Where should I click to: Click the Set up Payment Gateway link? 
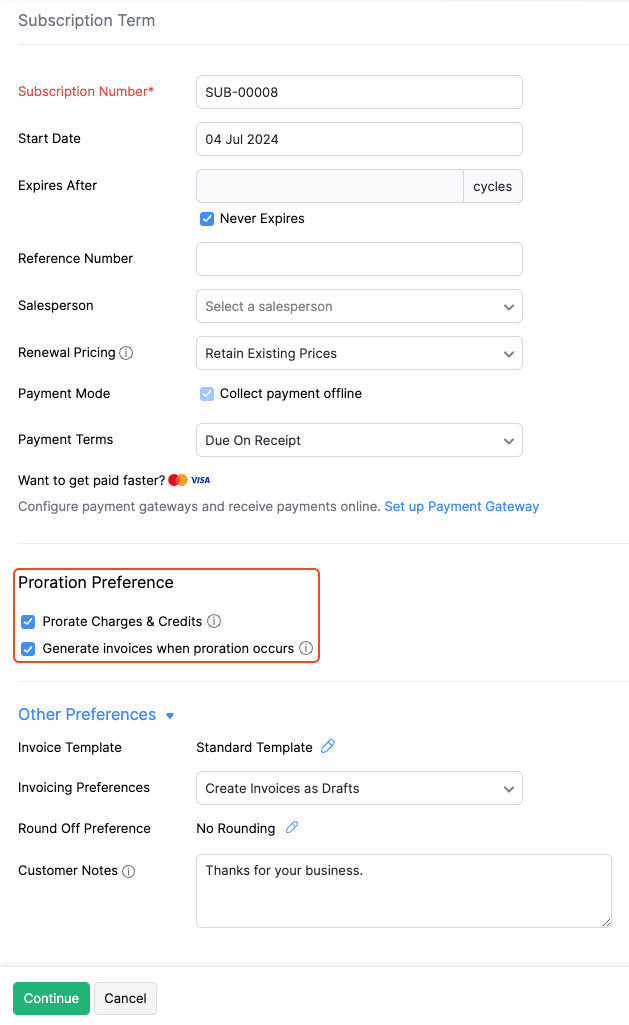tap(461, 506)
